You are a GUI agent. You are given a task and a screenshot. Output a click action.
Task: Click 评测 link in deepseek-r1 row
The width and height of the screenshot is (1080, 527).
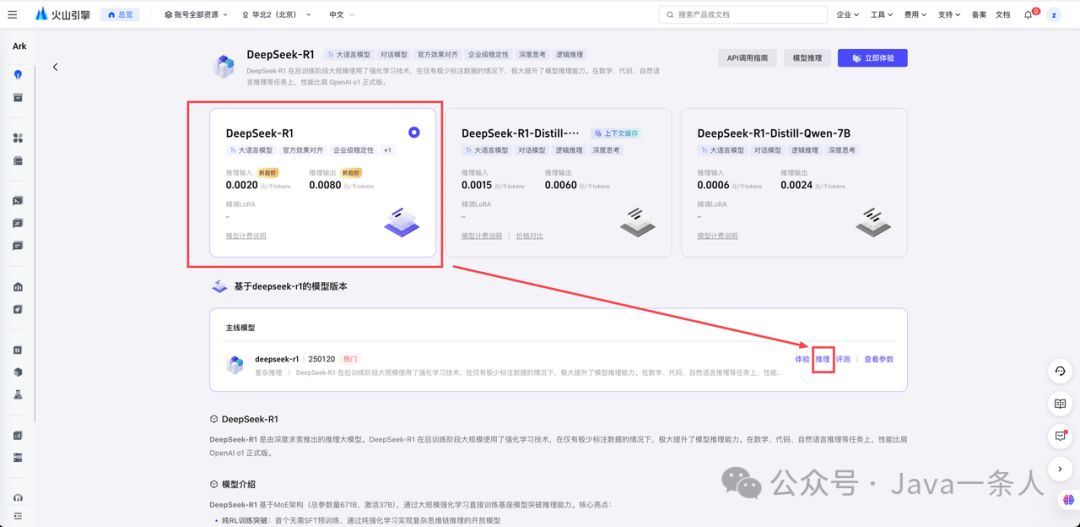click(843, 360)
